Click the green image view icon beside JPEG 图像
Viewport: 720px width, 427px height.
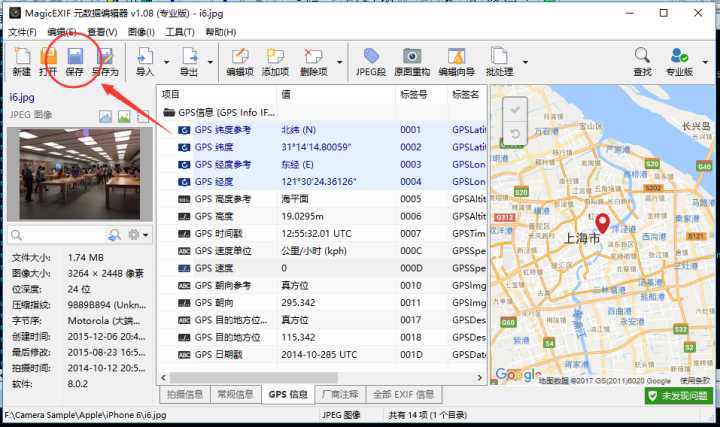pyautogui.click(x=124, y=117)
